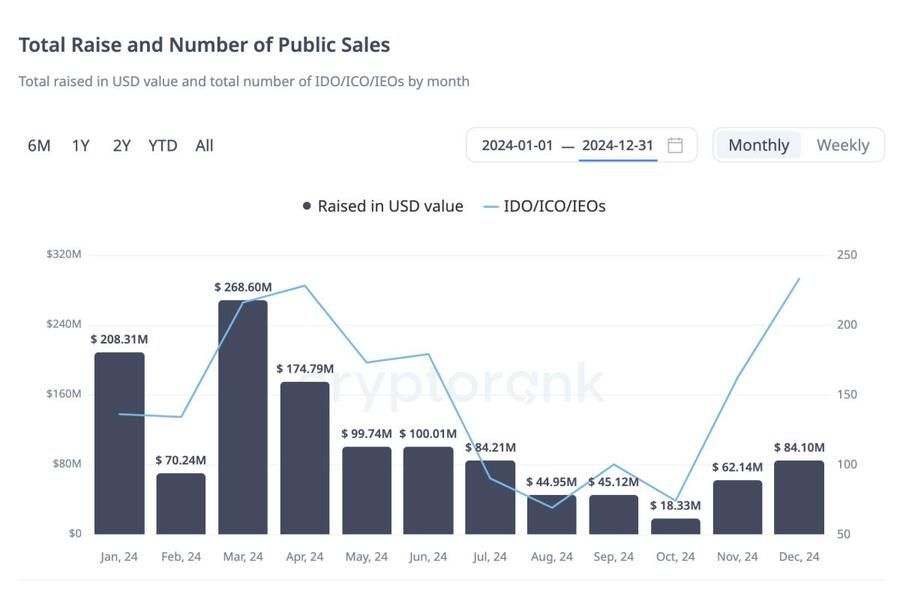
Task: Click the $320M axis label
Action: pos(64,254)
